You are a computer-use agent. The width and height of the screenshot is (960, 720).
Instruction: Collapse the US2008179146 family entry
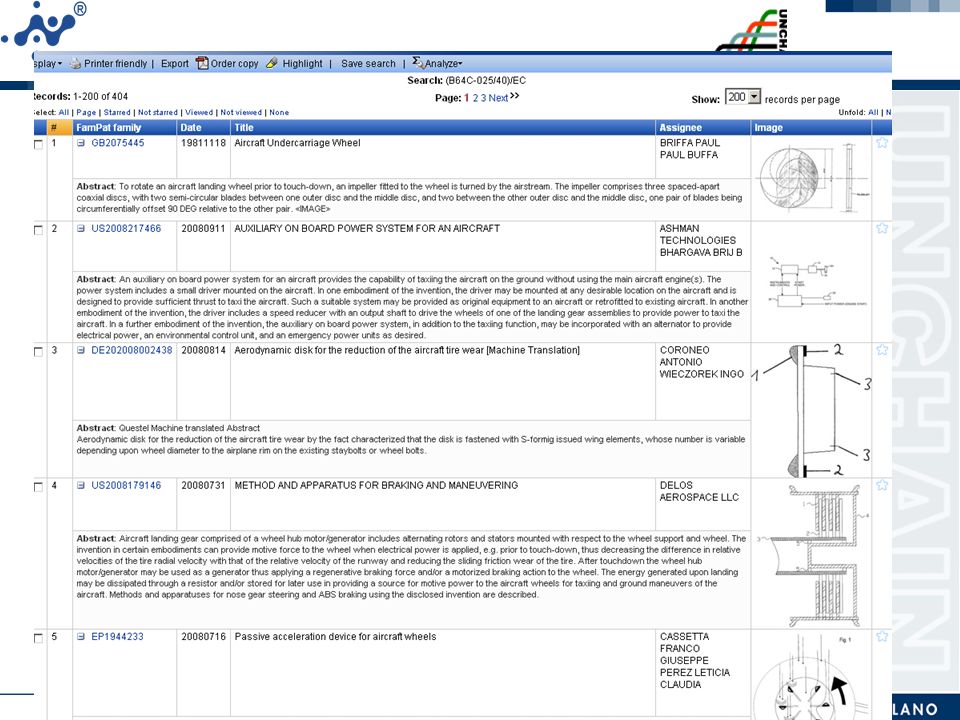coord(81,486)
